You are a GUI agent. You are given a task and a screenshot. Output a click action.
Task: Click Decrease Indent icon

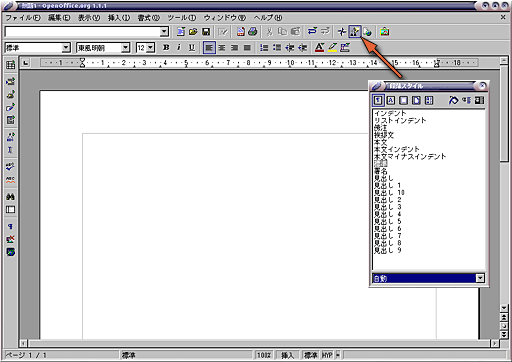[290, 48]
